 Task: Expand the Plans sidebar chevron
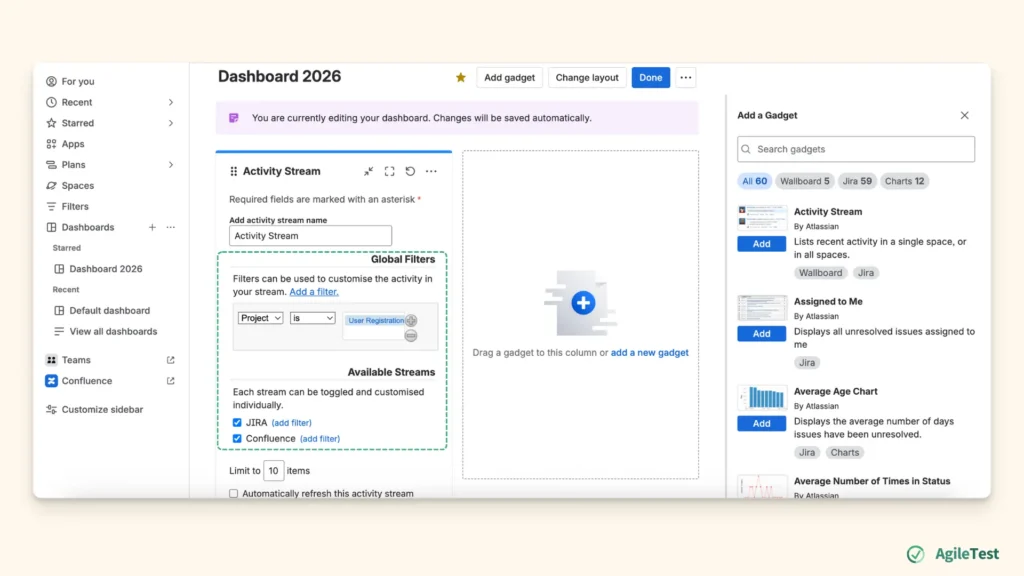[x=171, y=165]
